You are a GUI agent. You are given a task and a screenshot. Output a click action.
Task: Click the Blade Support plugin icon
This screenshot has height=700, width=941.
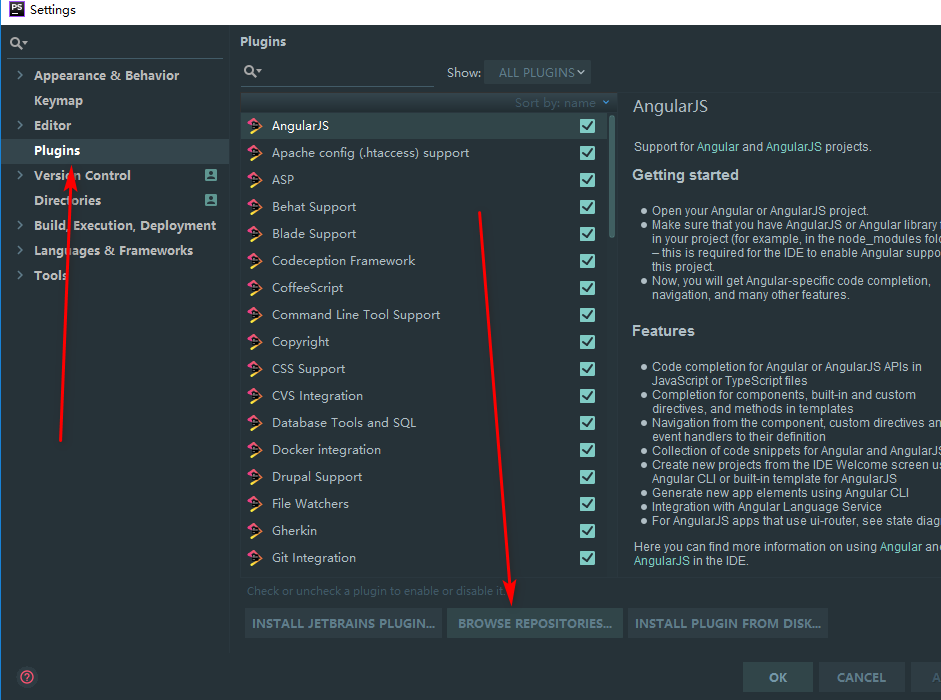click(x=255, y=234)
